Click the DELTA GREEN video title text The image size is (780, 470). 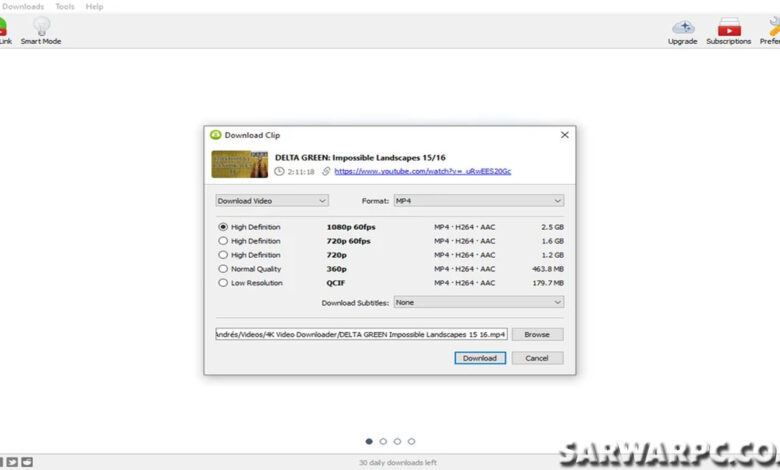(x=360, y=158)
